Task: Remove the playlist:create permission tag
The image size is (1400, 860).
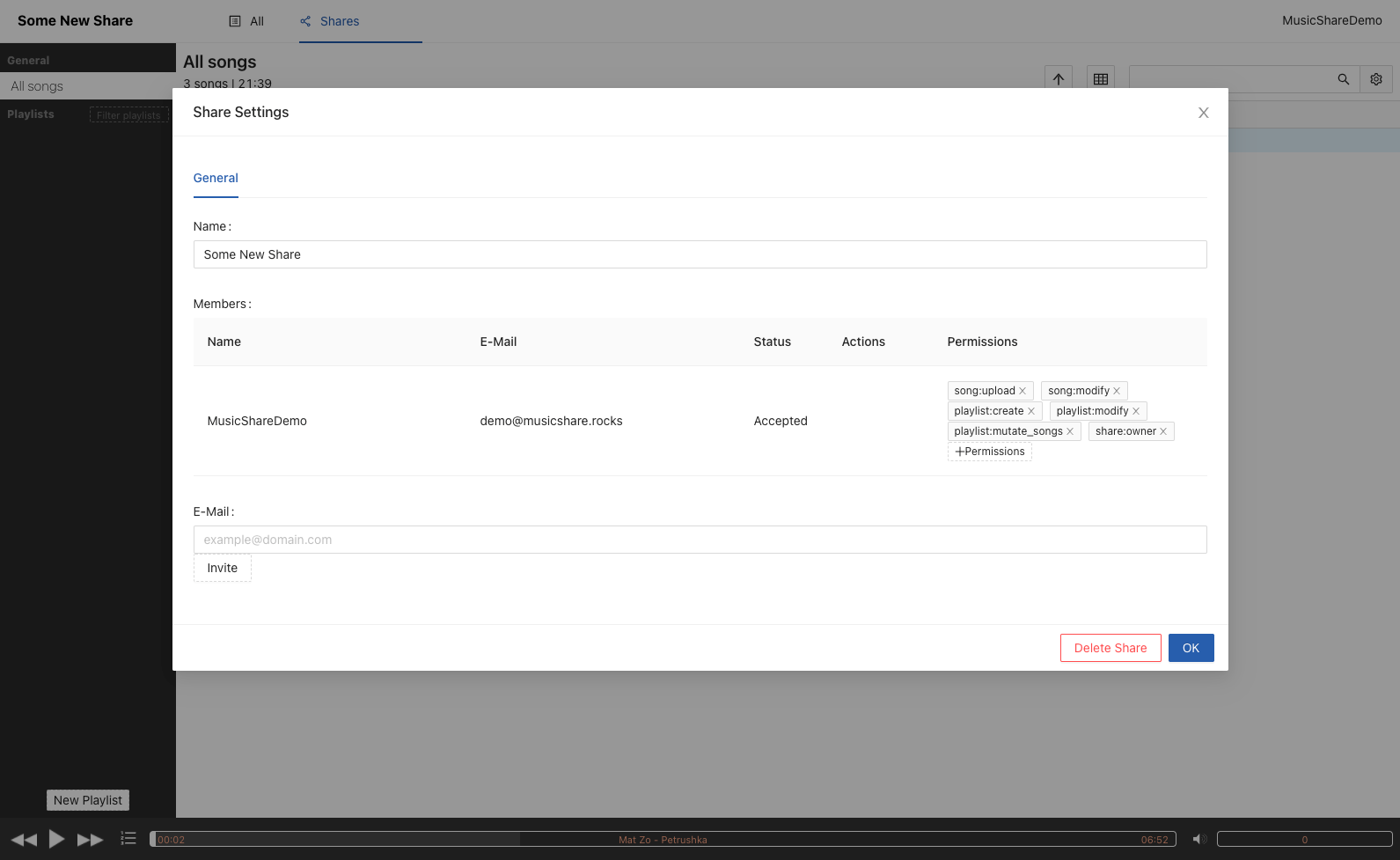Action: click(x=1031, y=411)
